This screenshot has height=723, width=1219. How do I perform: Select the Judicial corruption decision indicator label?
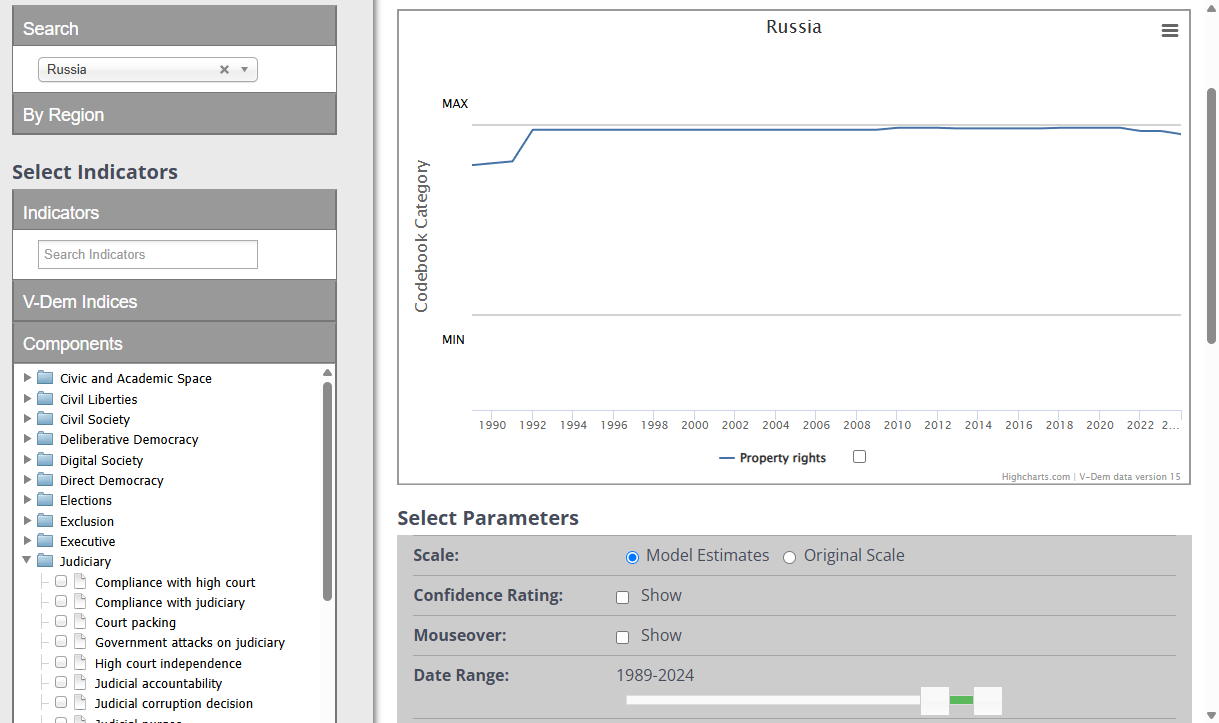174,703
